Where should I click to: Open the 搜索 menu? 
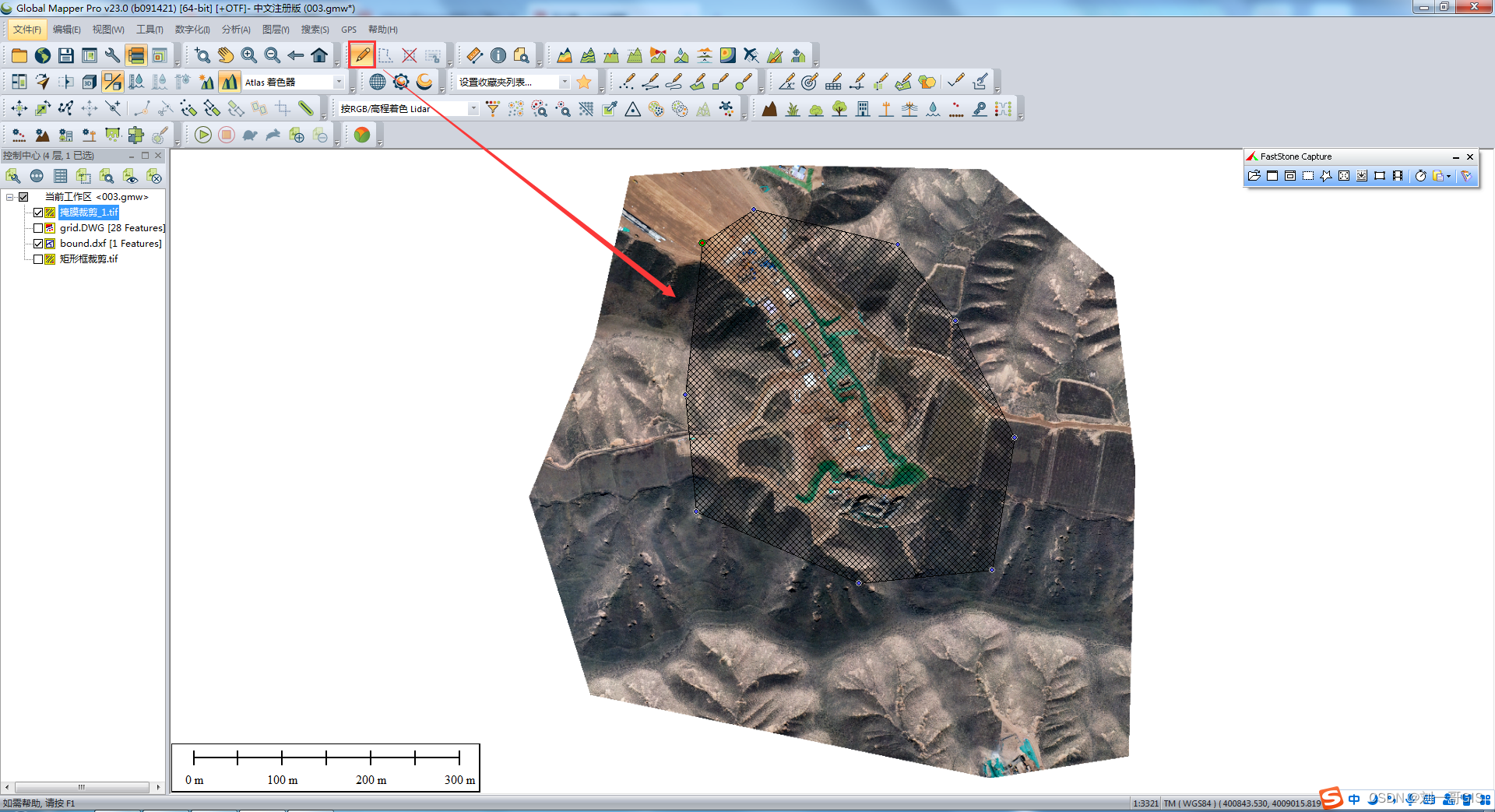pyautogui.click(x=315, y=30)
